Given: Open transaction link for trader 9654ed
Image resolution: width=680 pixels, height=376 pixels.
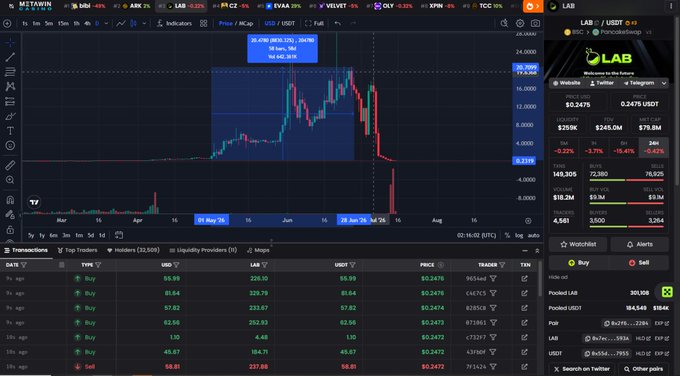Looking at the screenshot, I should pyautogui.click(x=524, y=279).
